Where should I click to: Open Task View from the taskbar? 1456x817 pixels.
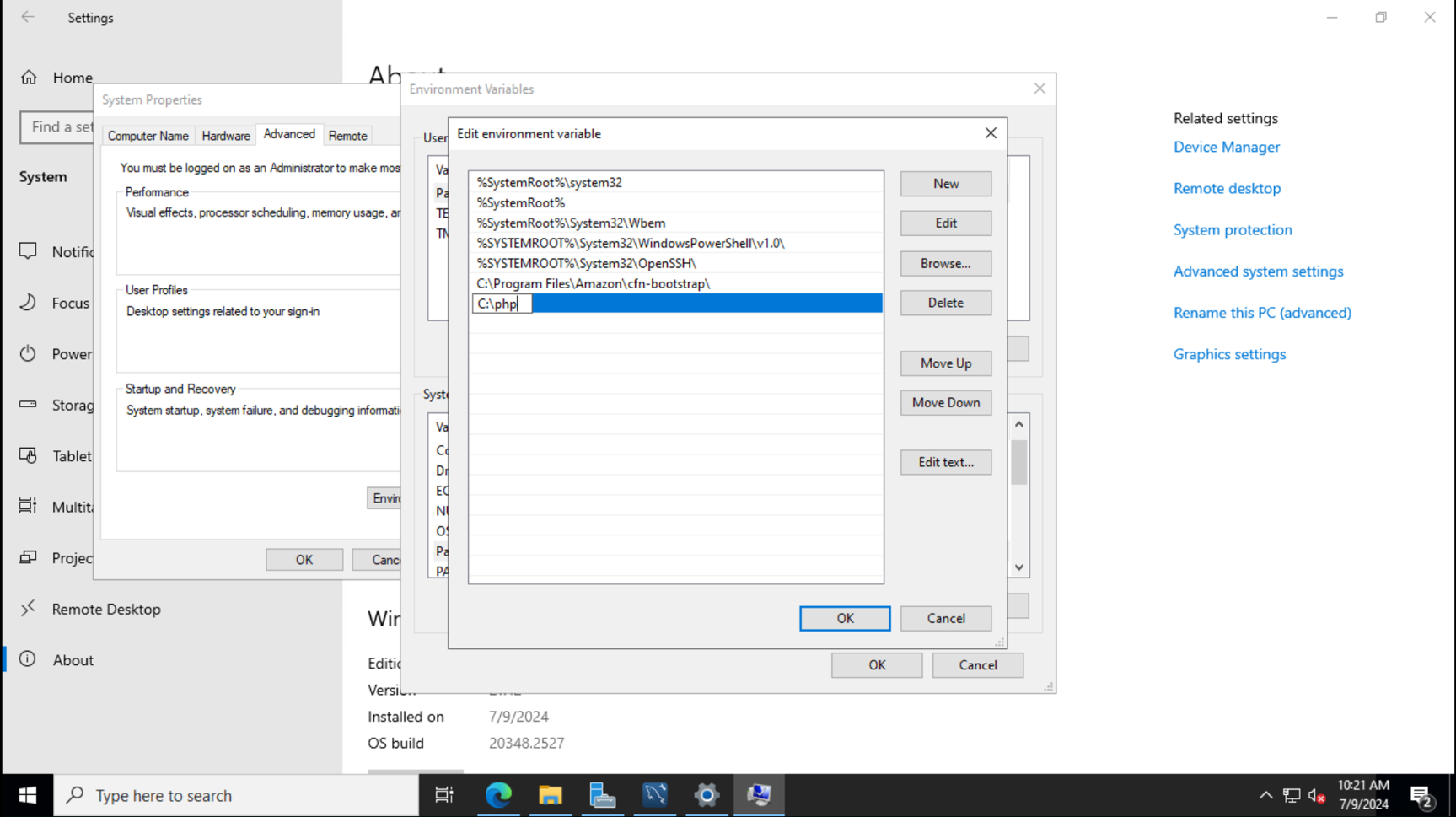pyautogui.click(x=444, y=795)
